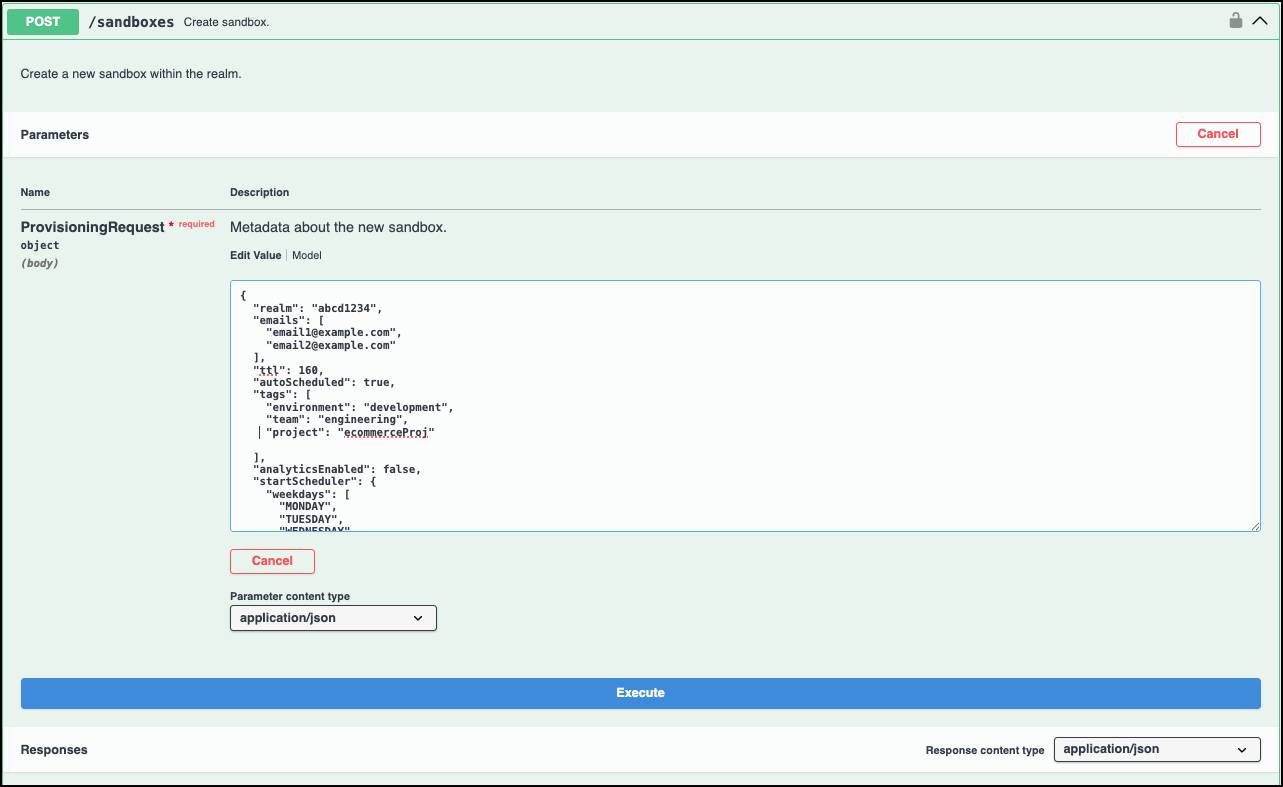Screen dimensions: 1283x787
Task: Click the "autoScheduled": true line
Action: 324,382
